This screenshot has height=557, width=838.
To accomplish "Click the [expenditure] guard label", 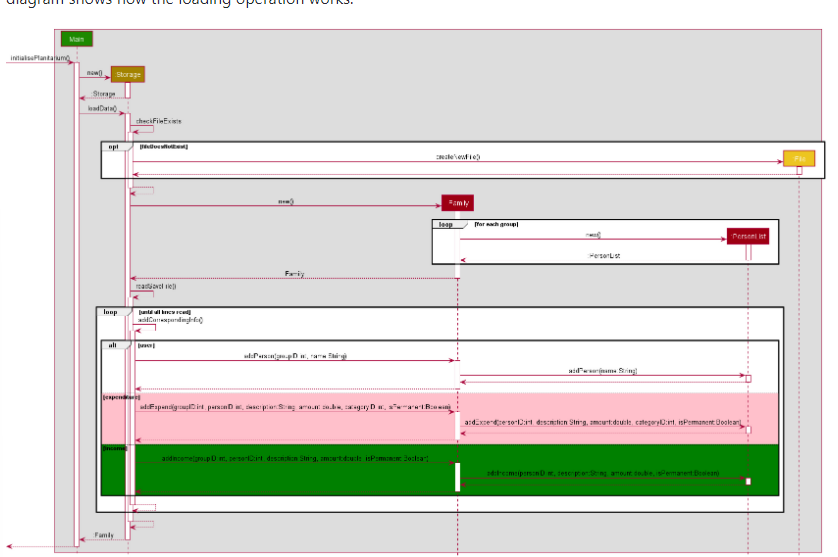I will click(121, 397).
